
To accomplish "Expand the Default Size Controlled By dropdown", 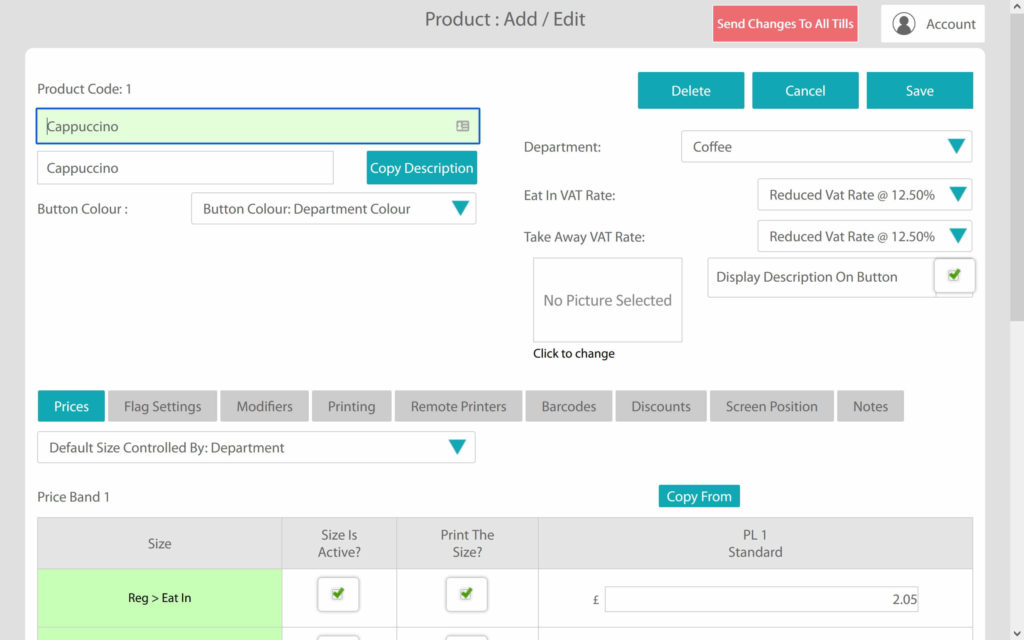I will click(x=256, y=447).
